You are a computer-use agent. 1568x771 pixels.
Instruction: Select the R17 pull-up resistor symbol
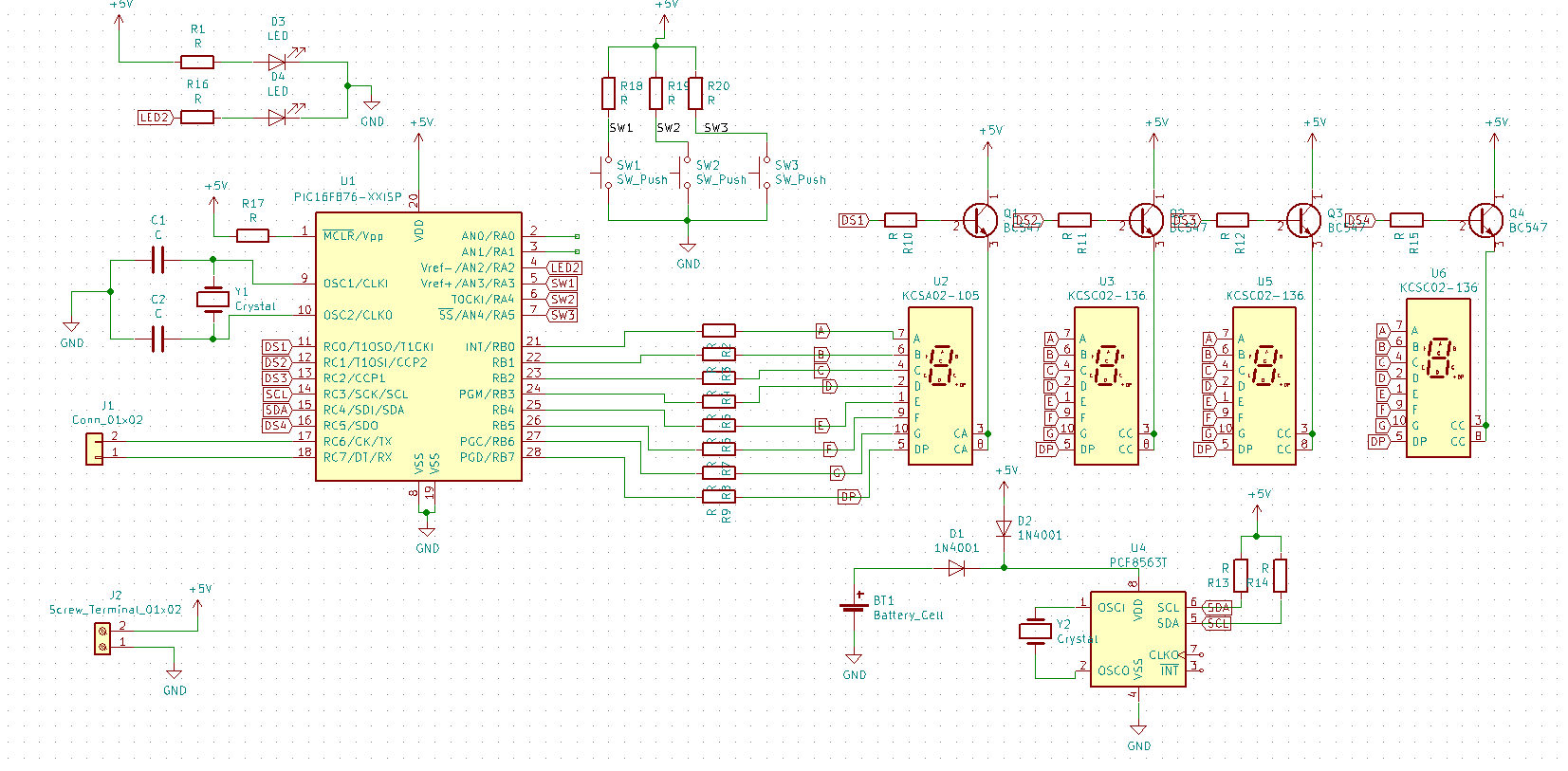point(252,235)
